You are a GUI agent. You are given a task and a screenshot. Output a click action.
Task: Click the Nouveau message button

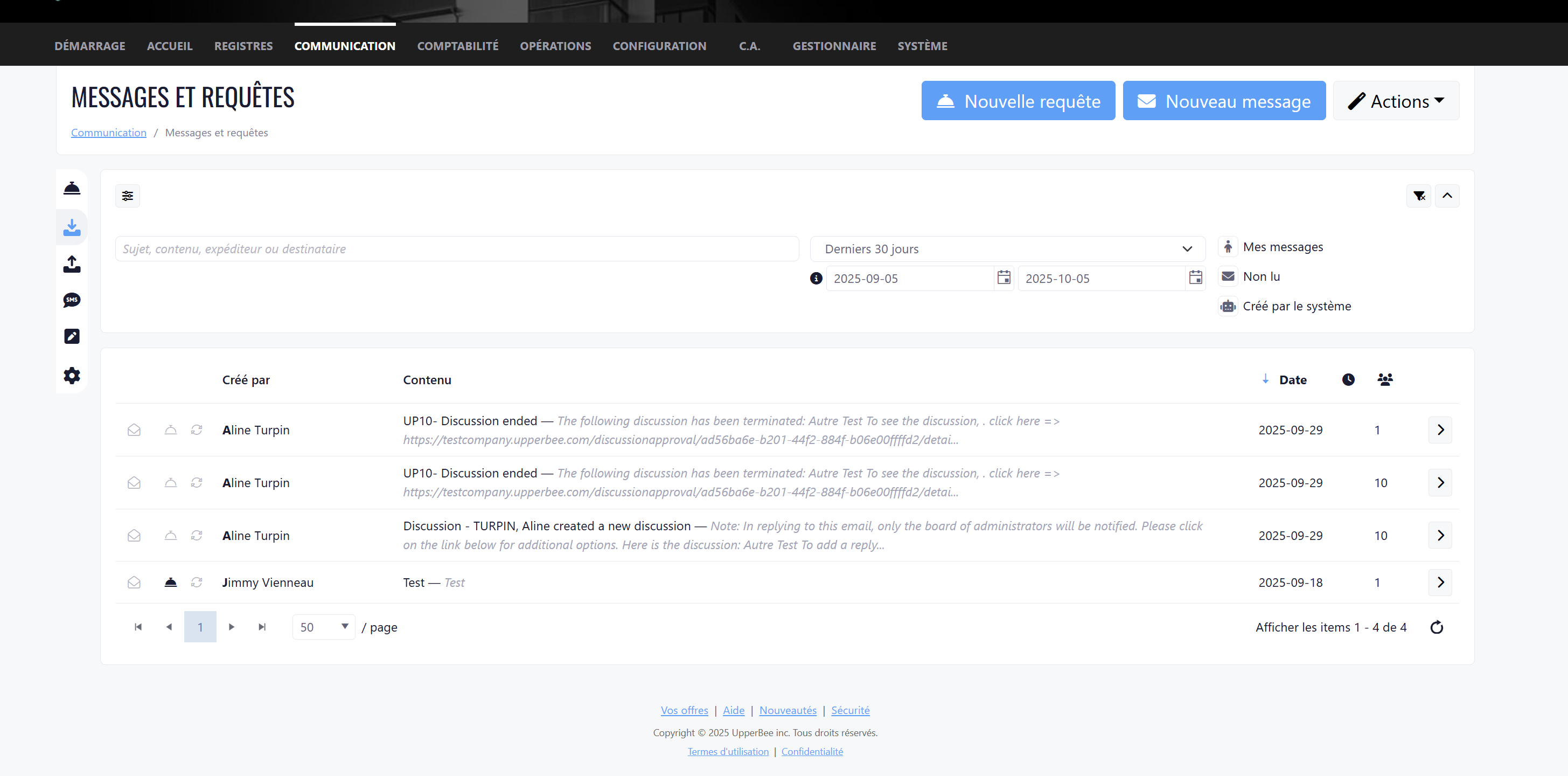coord(1223,101)
